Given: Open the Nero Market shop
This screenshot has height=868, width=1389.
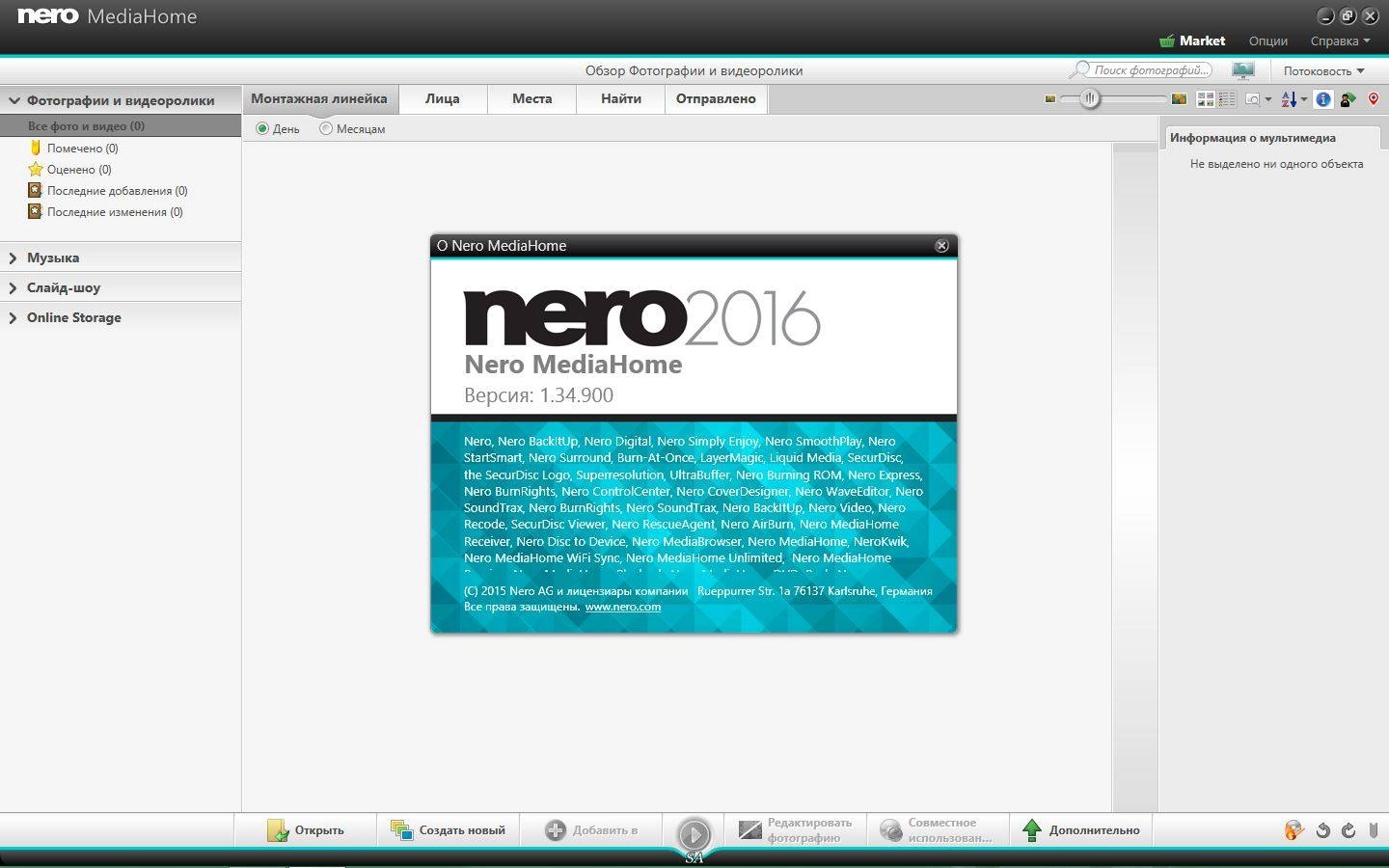Looking at the screenshot, I should pyautogui.click(x=1192, y=41).
